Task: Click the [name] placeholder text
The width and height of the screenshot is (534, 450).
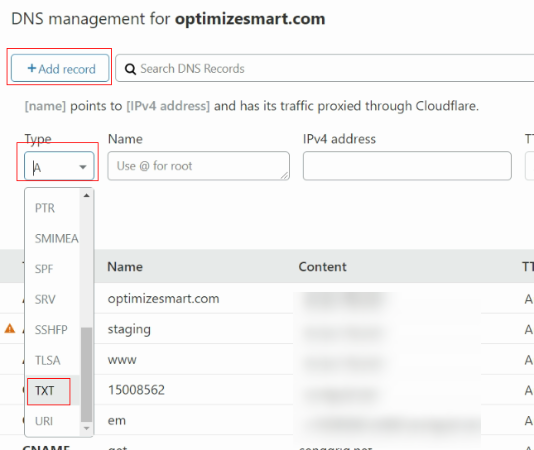Action: 45,106
